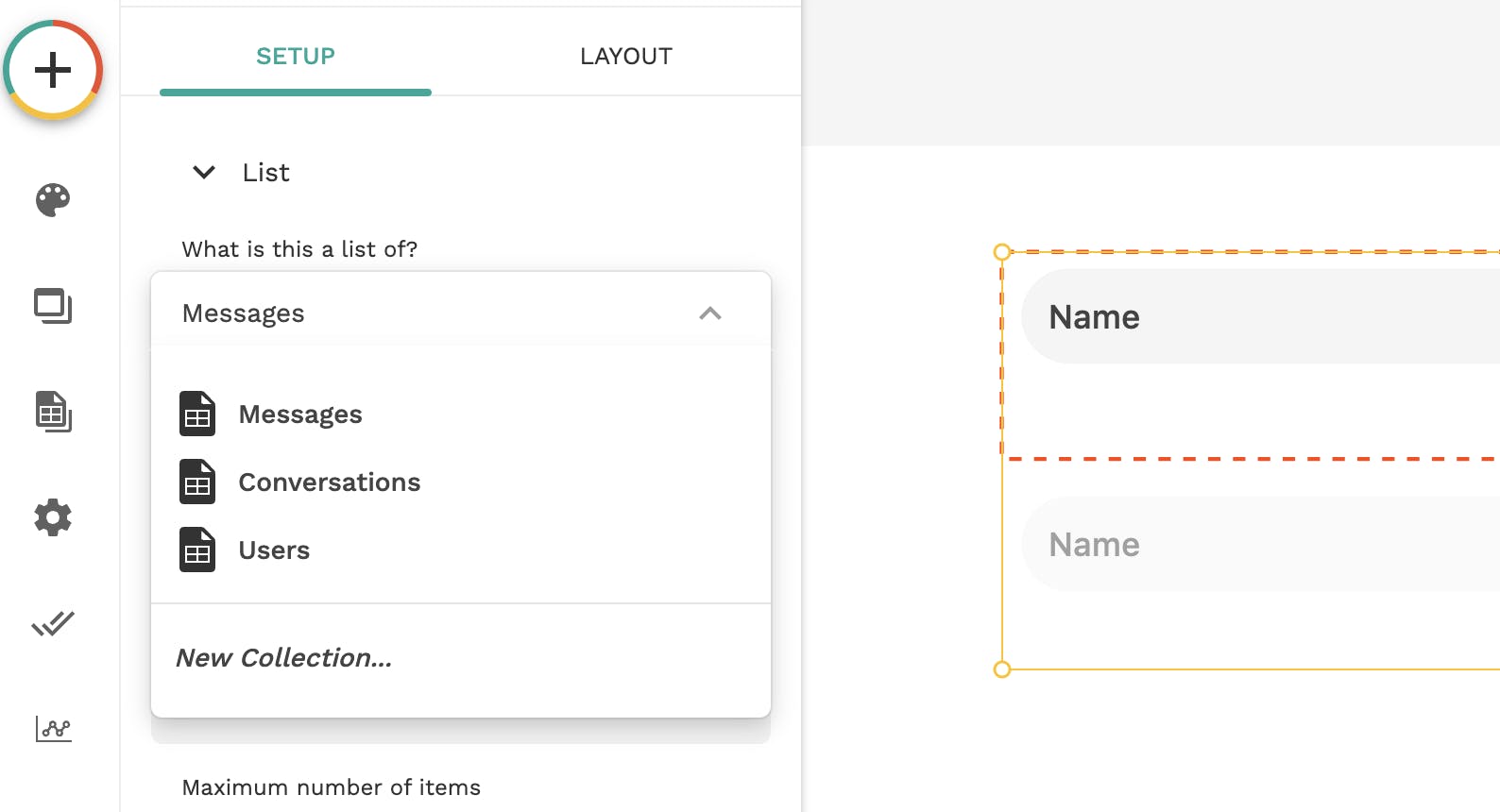Open the settings gear icon

click(x=53, y=517)
